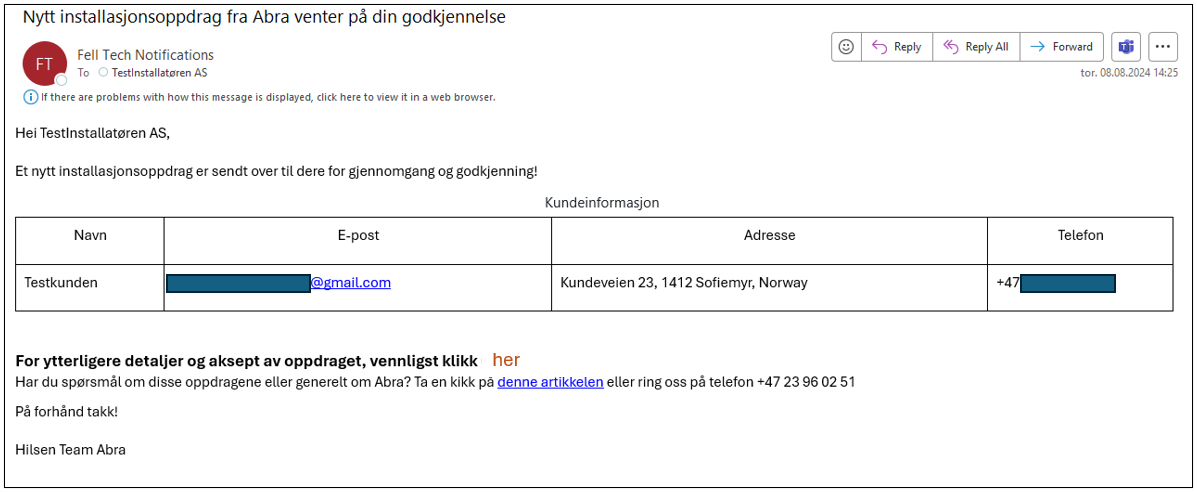Click the Reply All double-arrow icon
The height and width of the screenshot is (492, 1197).
[x=951, y=47]
